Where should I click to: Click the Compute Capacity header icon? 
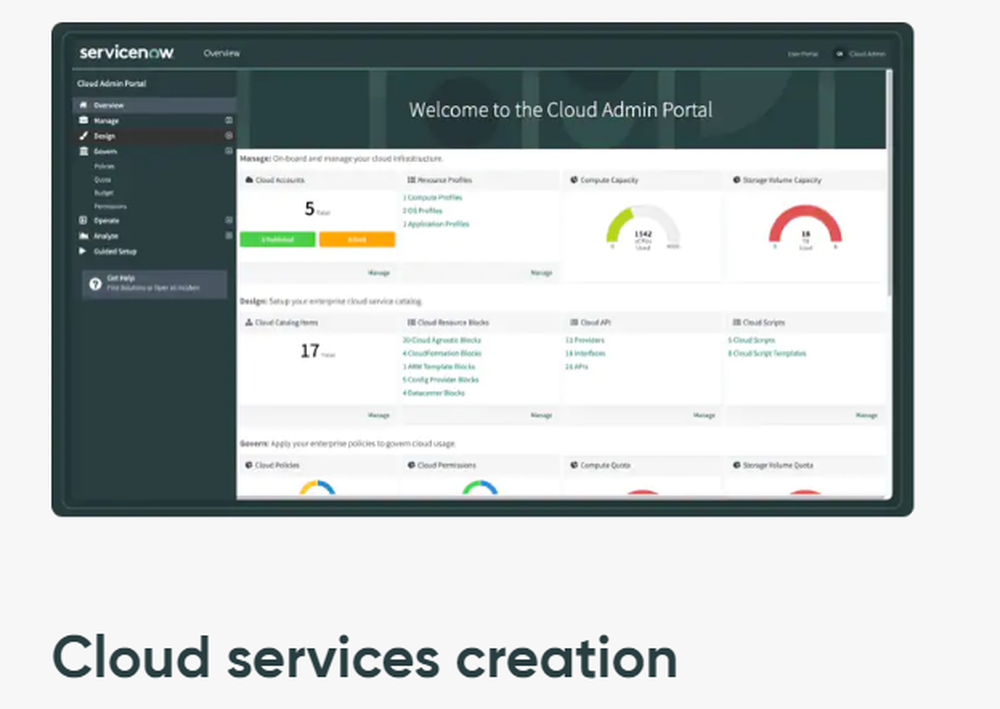pyautogui.click(x=574, y=180)
